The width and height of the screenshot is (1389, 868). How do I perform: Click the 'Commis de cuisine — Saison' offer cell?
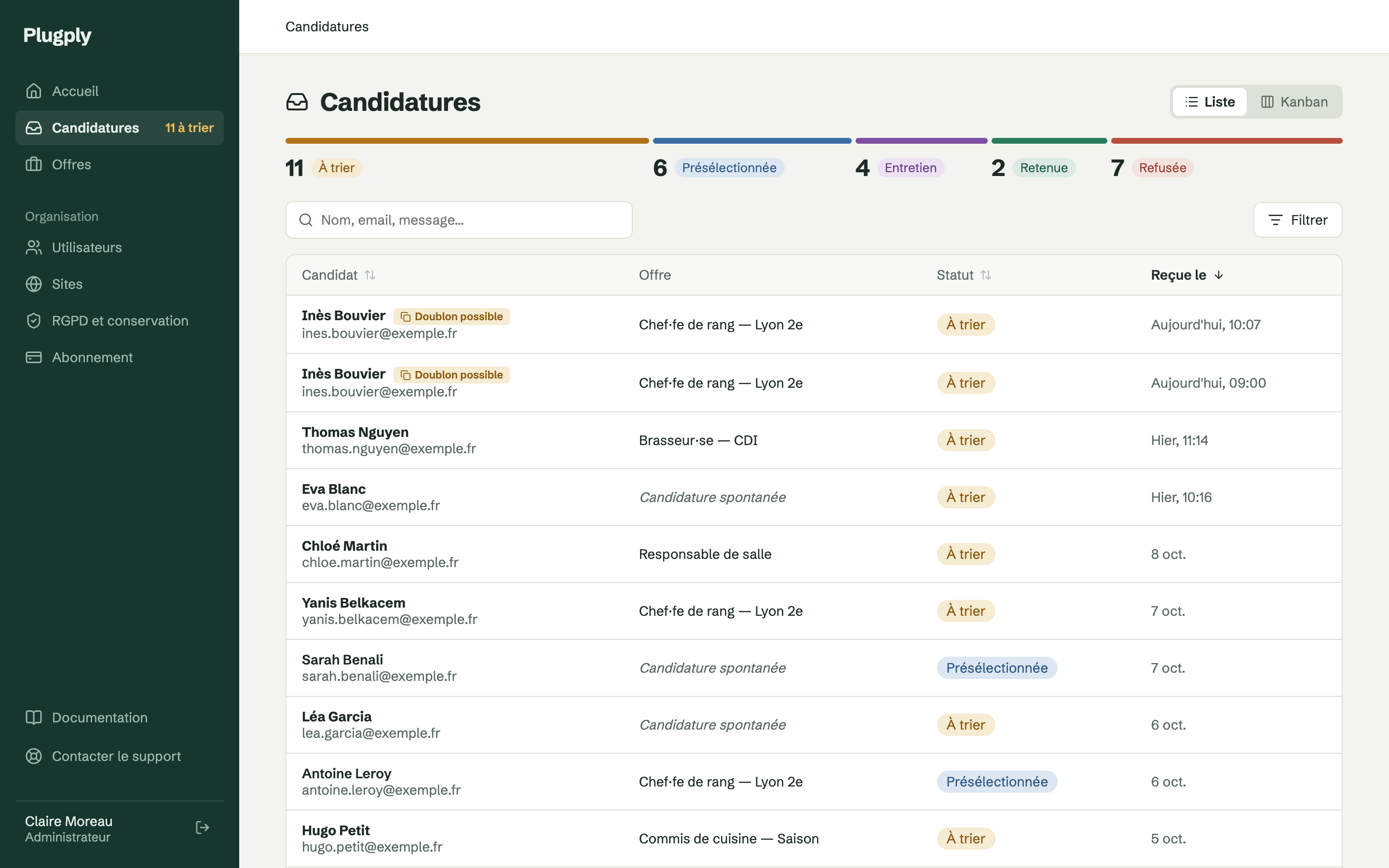pyautogui.click(x=728, y=839)
